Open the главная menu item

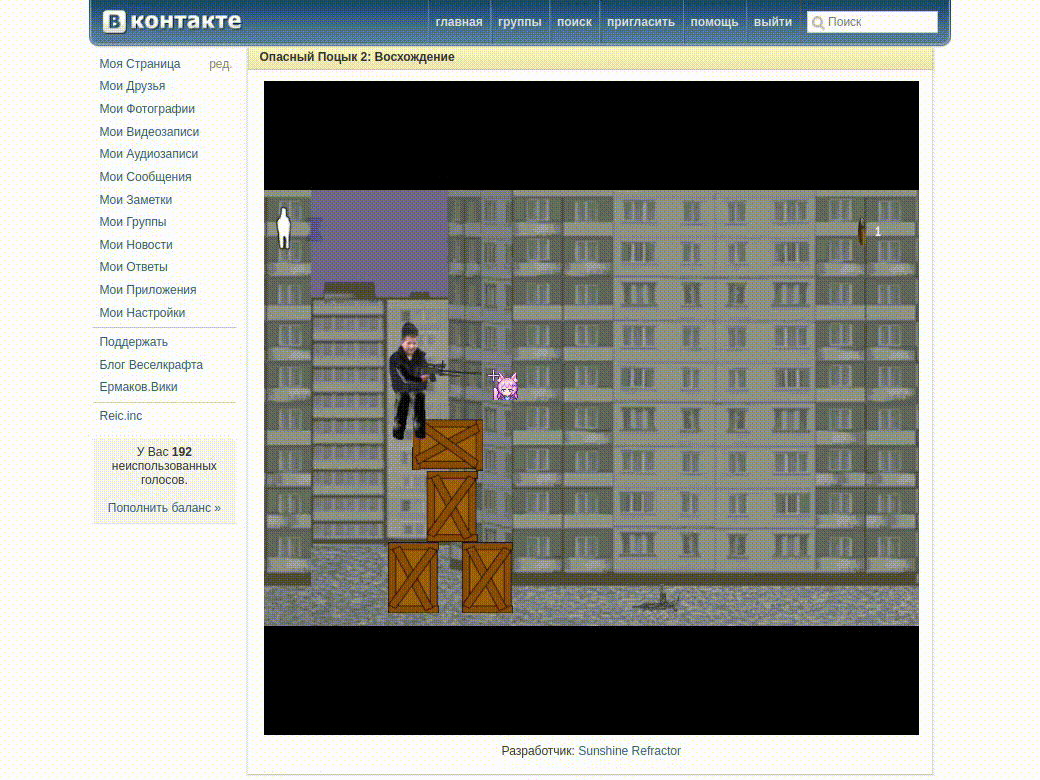(459, 22)
